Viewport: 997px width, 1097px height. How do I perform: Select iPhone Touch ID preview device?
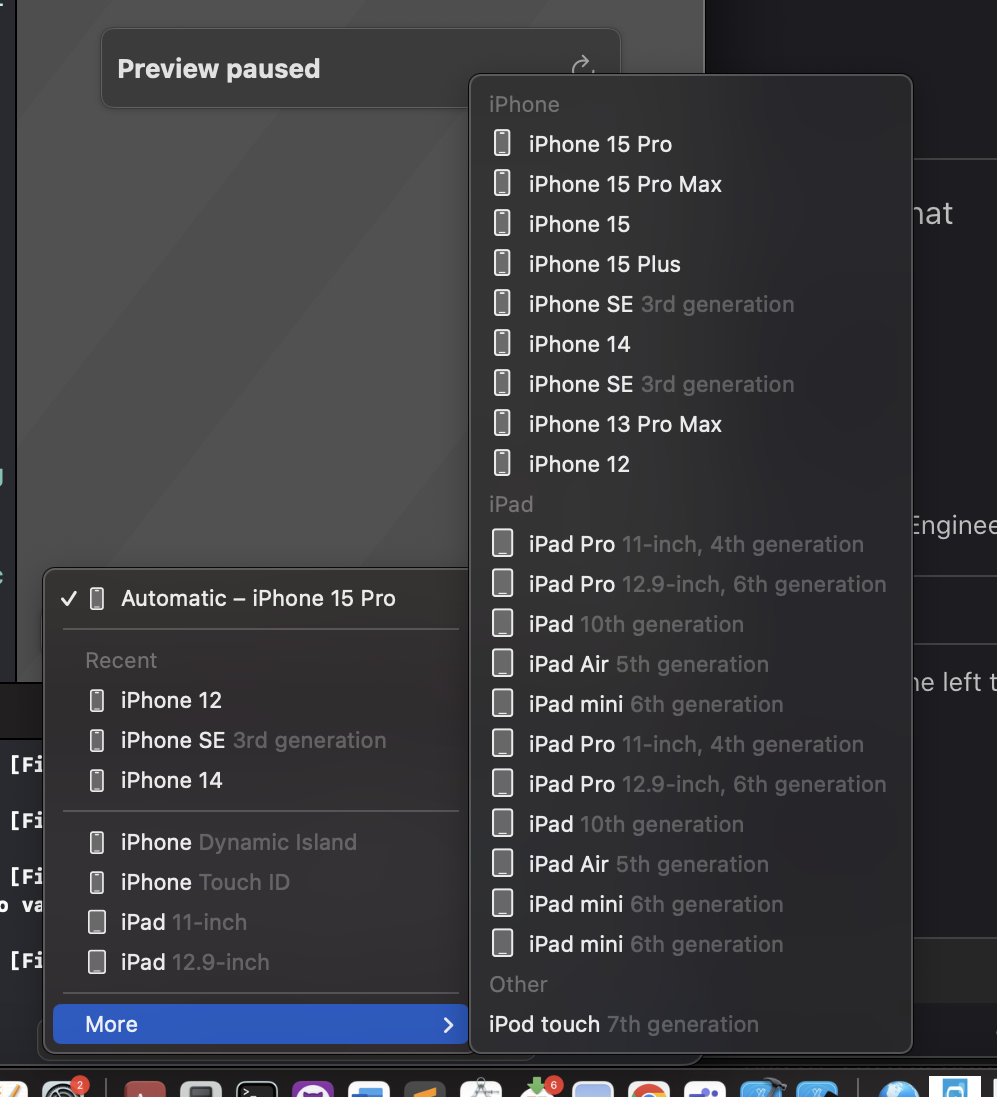pyautogui.click(x=256, y=882)
